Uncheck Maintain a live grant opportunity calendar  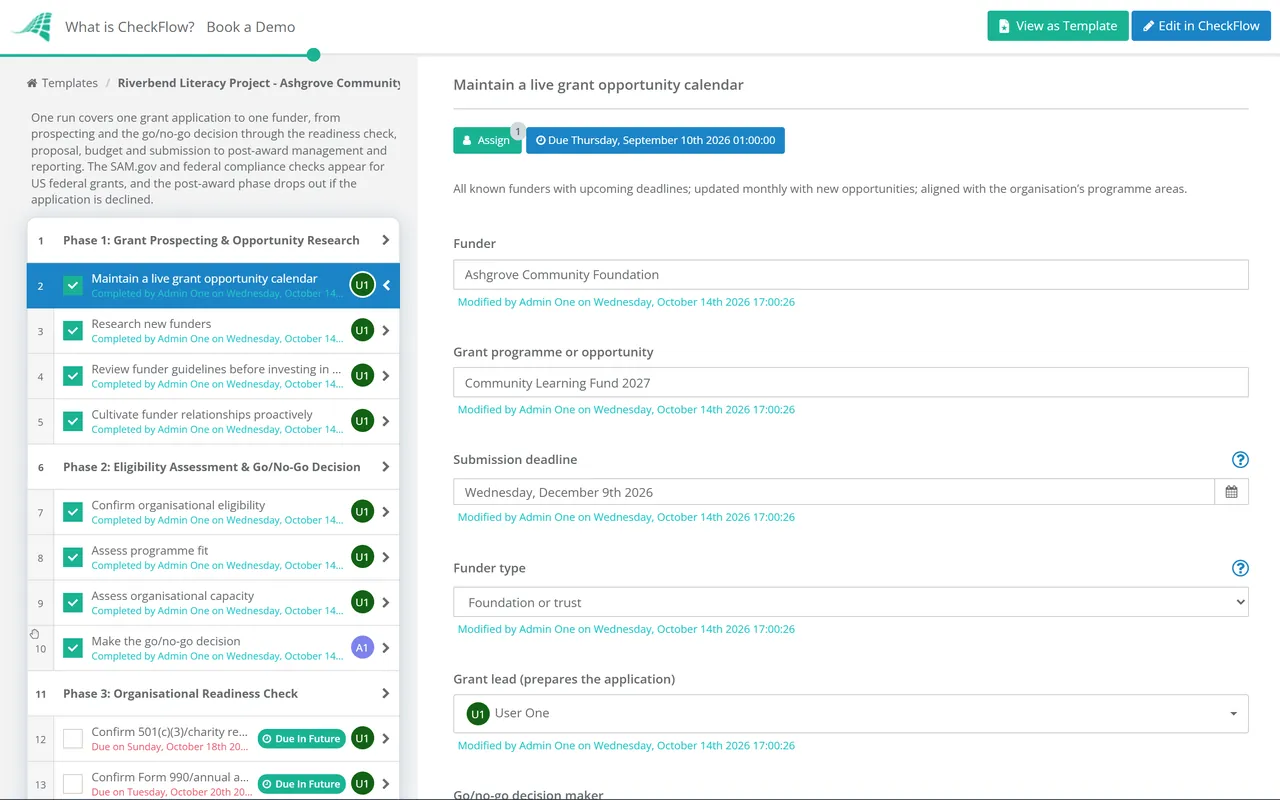coord(73,285)
